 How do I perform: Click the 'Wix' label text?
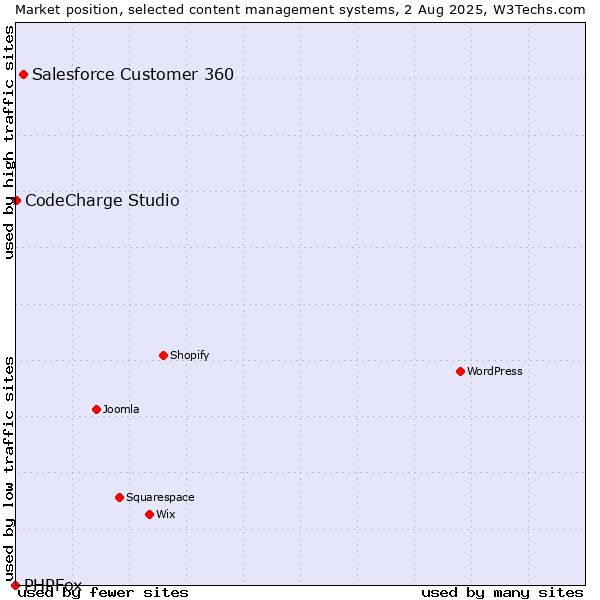coord(166,514)
